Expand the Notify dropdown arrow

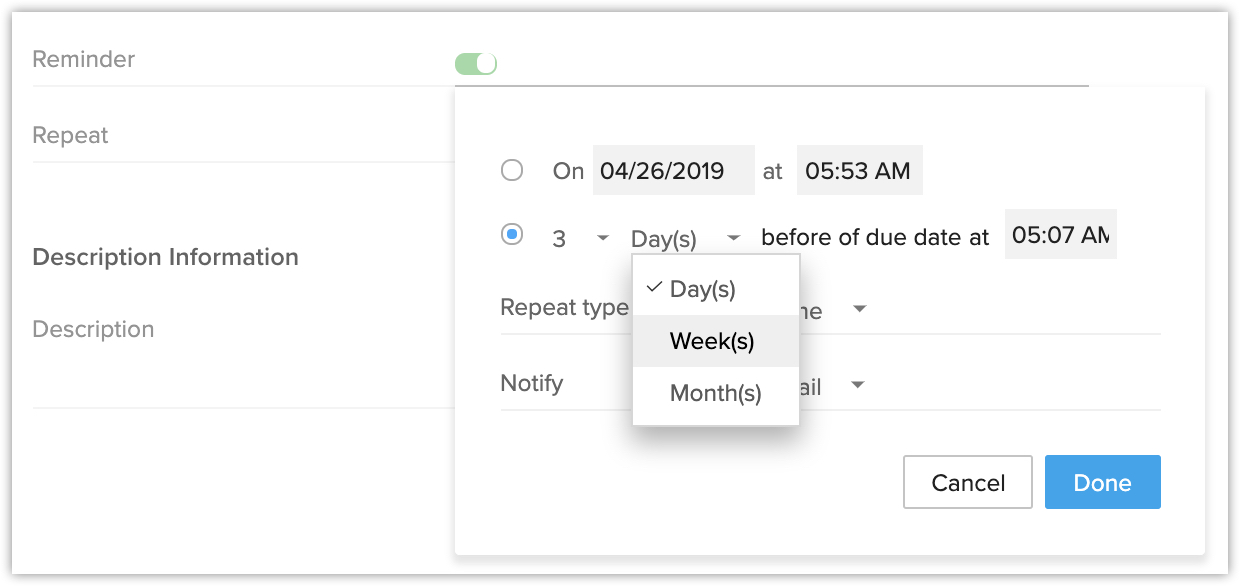click(x=856, y=386)
